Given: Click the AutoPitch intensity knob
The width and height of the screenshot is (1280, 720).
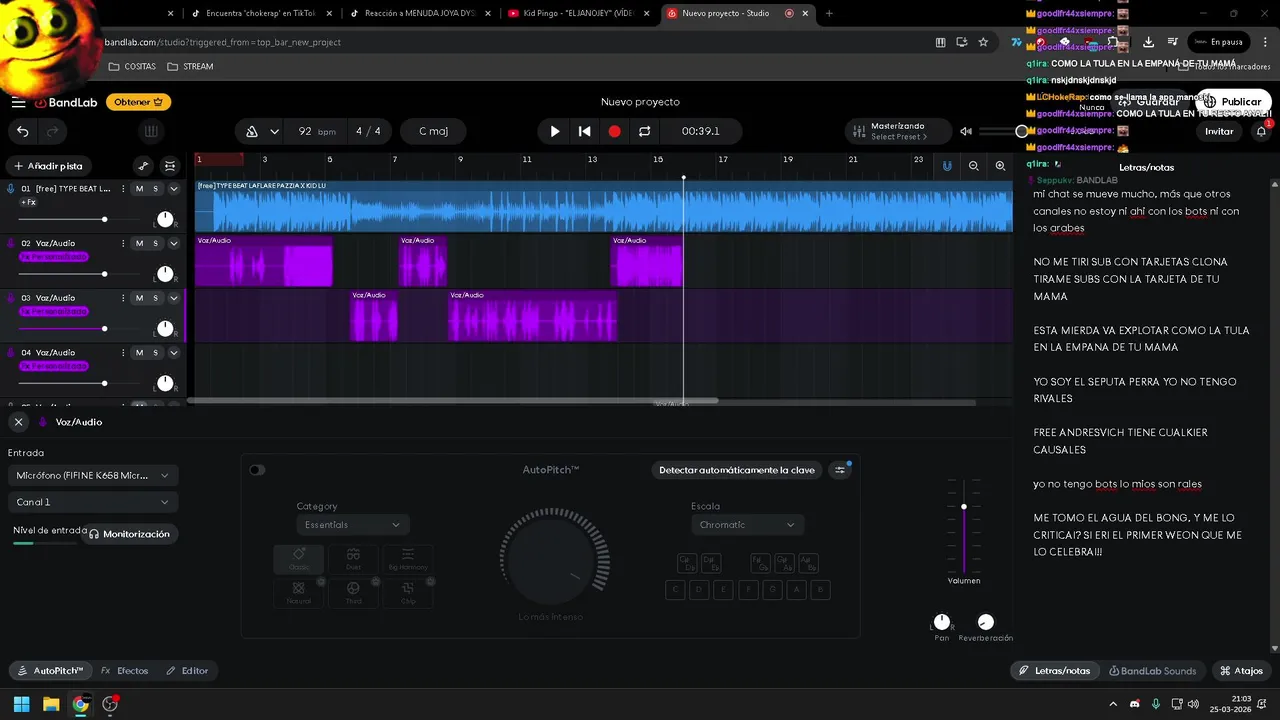Looking at the screenshot, I should coord(554,561).
